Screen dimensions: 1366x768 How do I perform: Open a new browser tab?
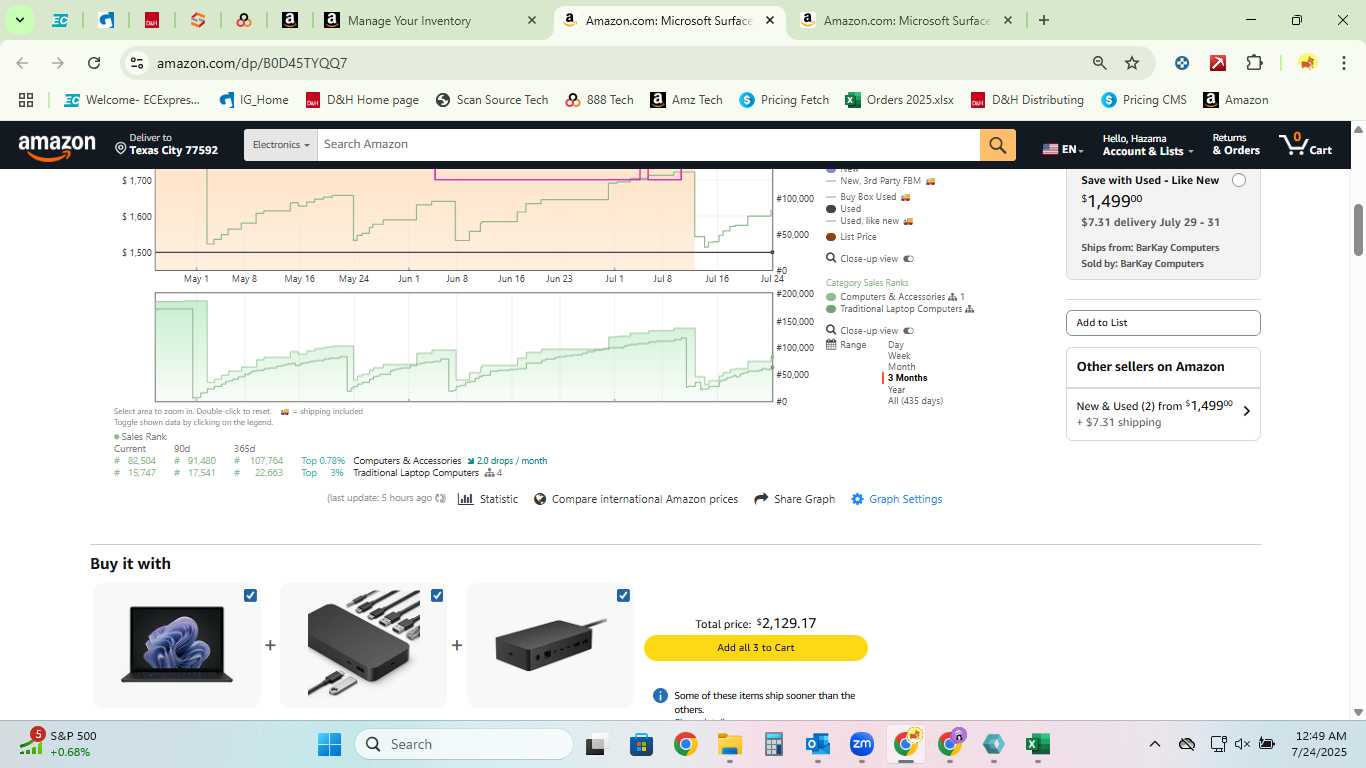1044,20
